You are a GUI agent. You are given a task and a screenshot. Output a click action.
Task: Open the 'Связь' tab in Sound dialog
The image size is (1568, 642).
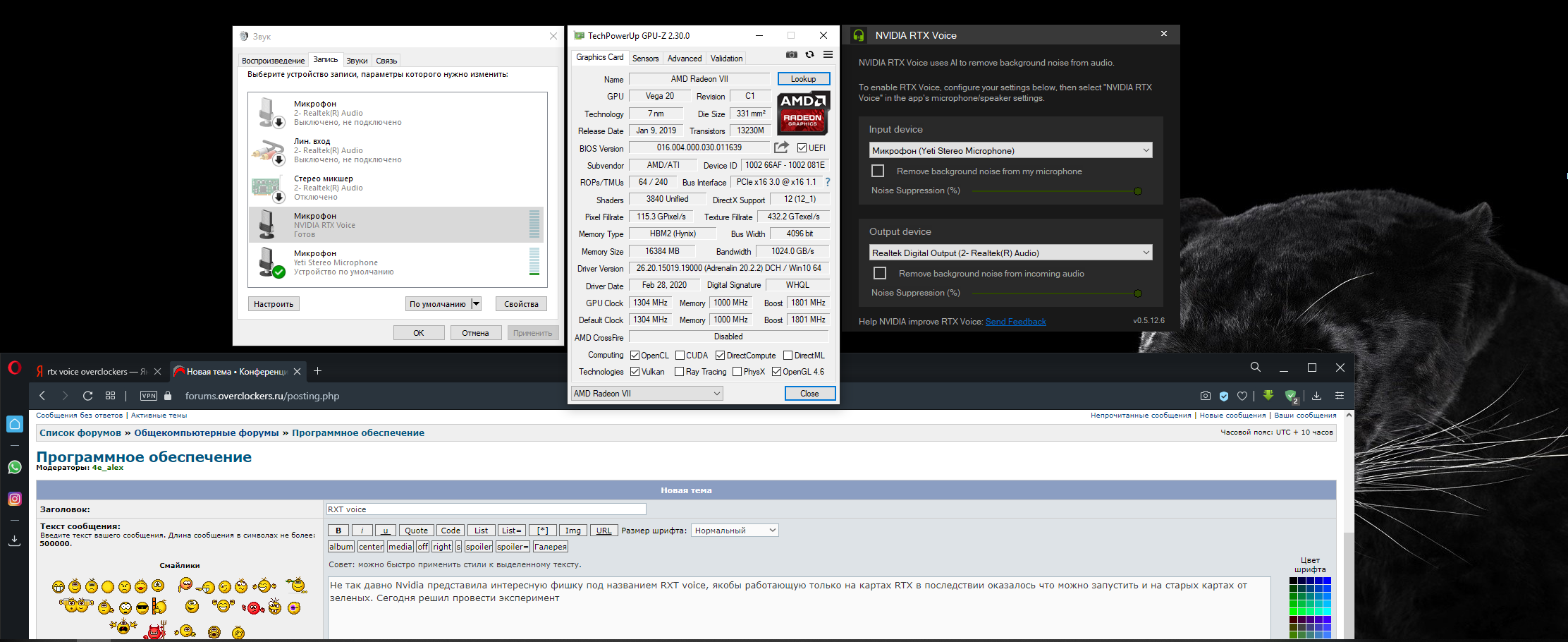pyautogui.click(x=386, y=61)
